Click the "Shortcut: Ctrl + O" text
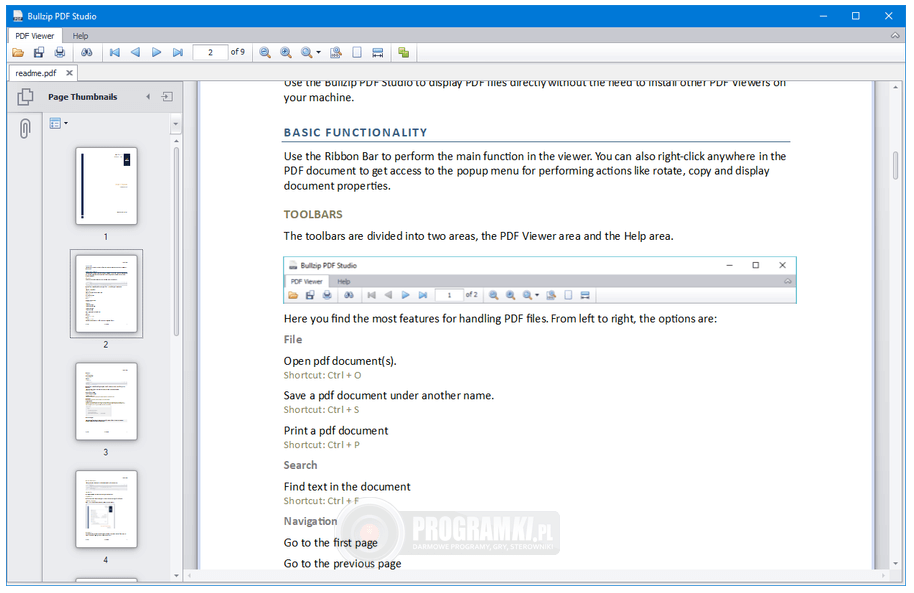Viewport: 914px width, 593px height. [322, 375]
